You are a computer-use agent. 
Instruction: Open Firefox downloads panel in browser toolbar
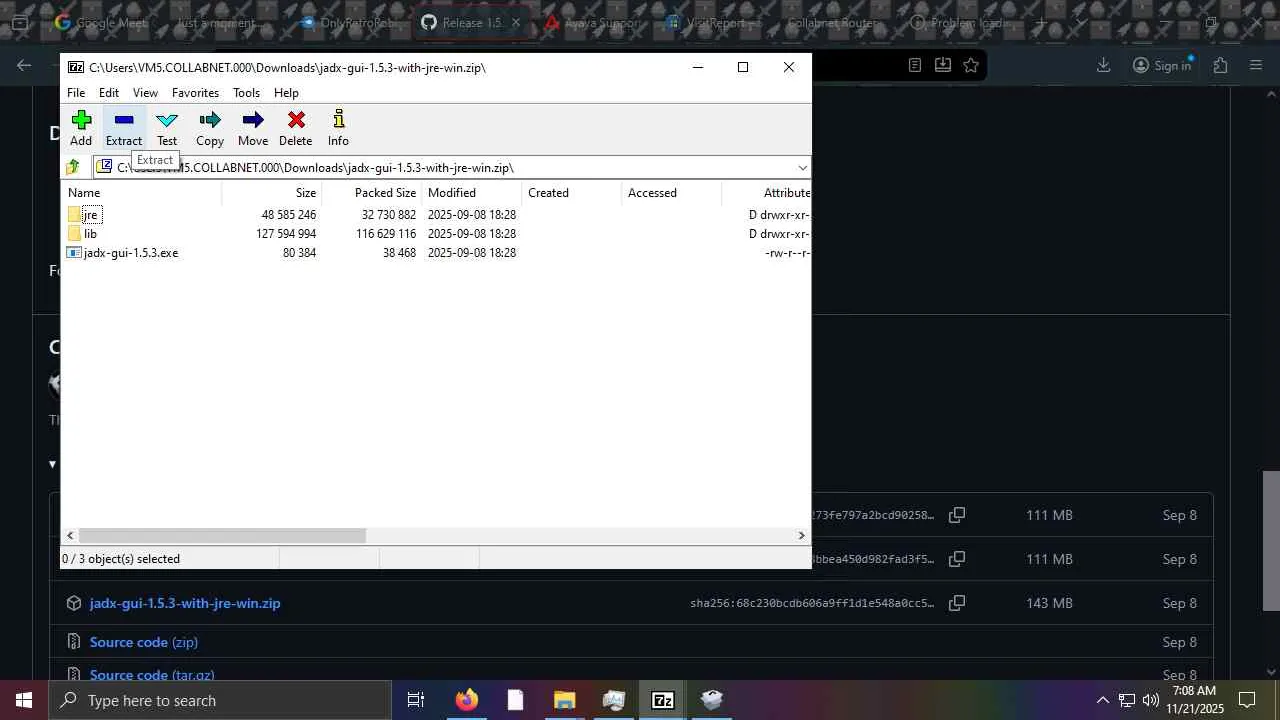pyautogui.click(x=1104, y=65)
